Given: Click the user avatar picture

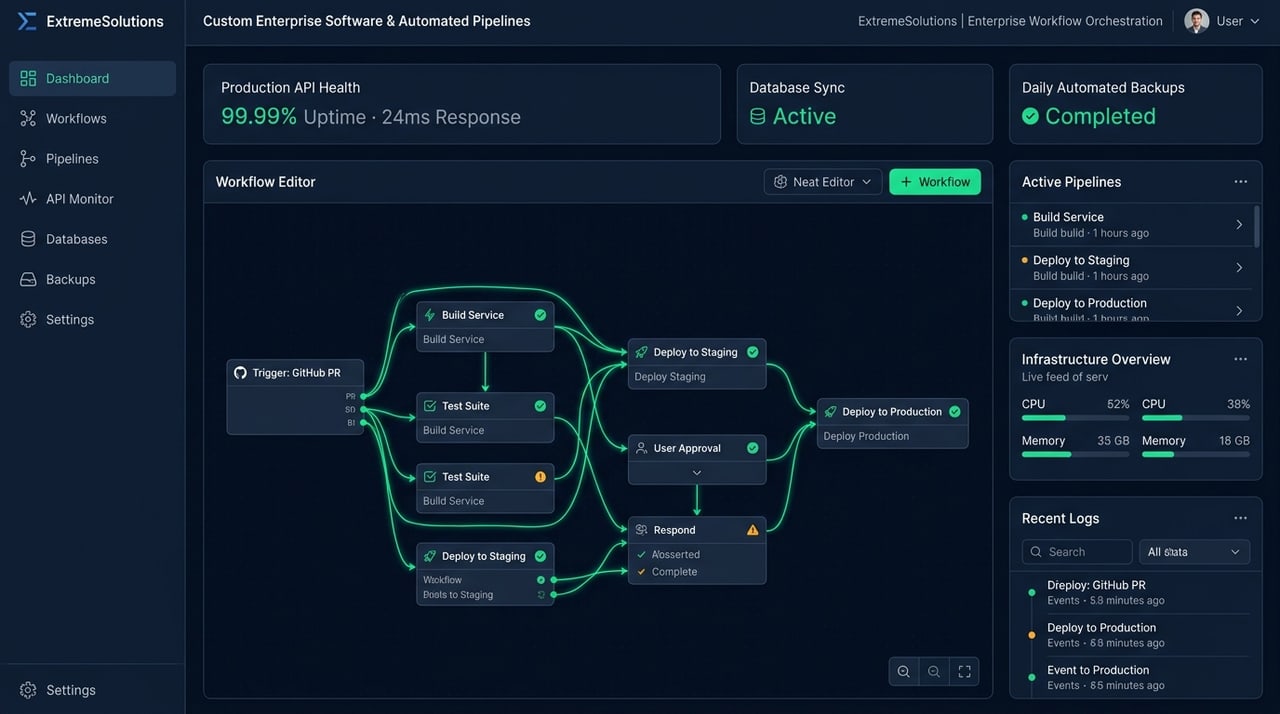Looking at the screenshot, I should pyautogui.click(x=1197, y=21).
